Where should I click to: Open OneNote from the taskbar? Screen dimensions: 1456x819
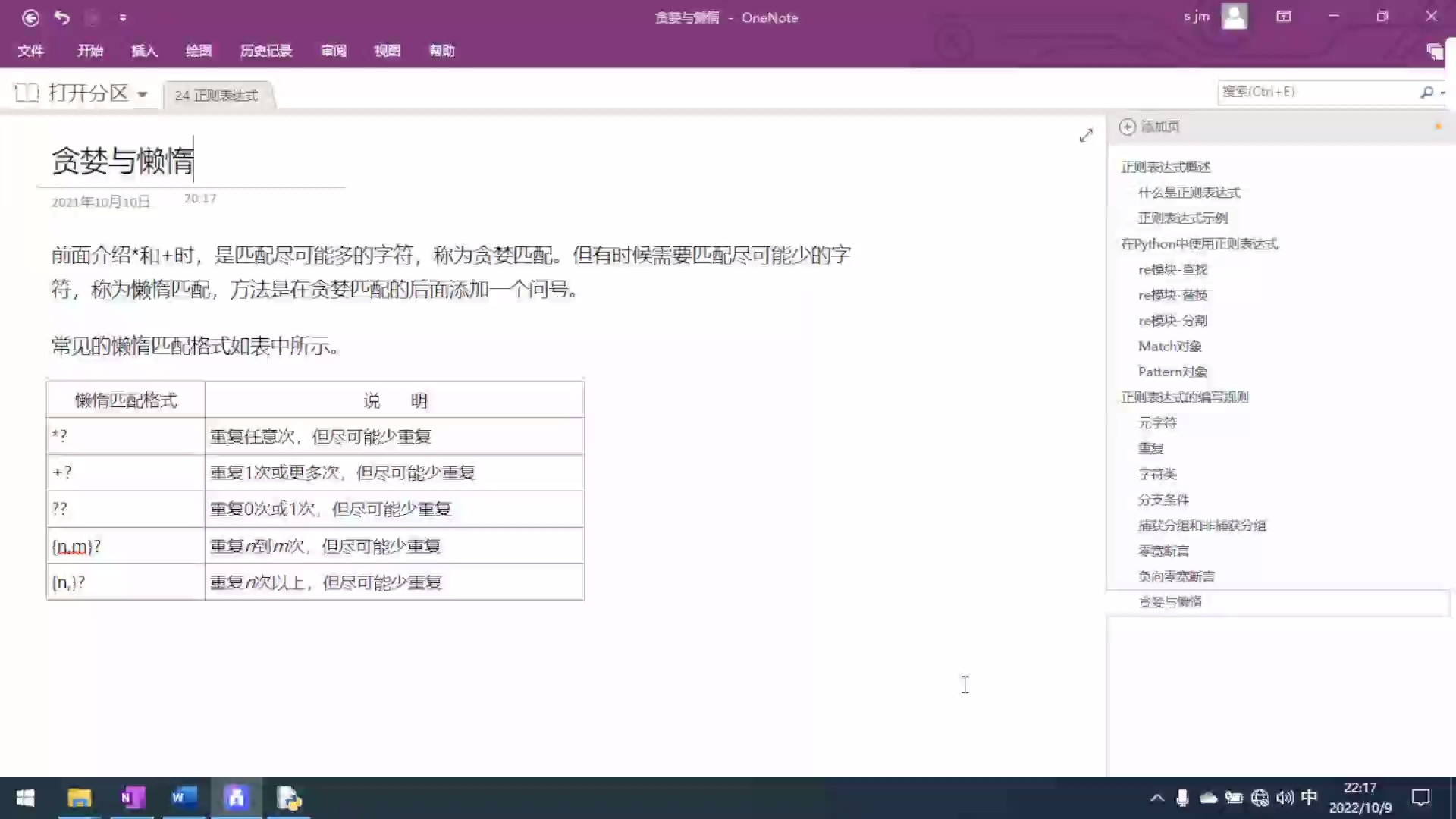[131, 798]
